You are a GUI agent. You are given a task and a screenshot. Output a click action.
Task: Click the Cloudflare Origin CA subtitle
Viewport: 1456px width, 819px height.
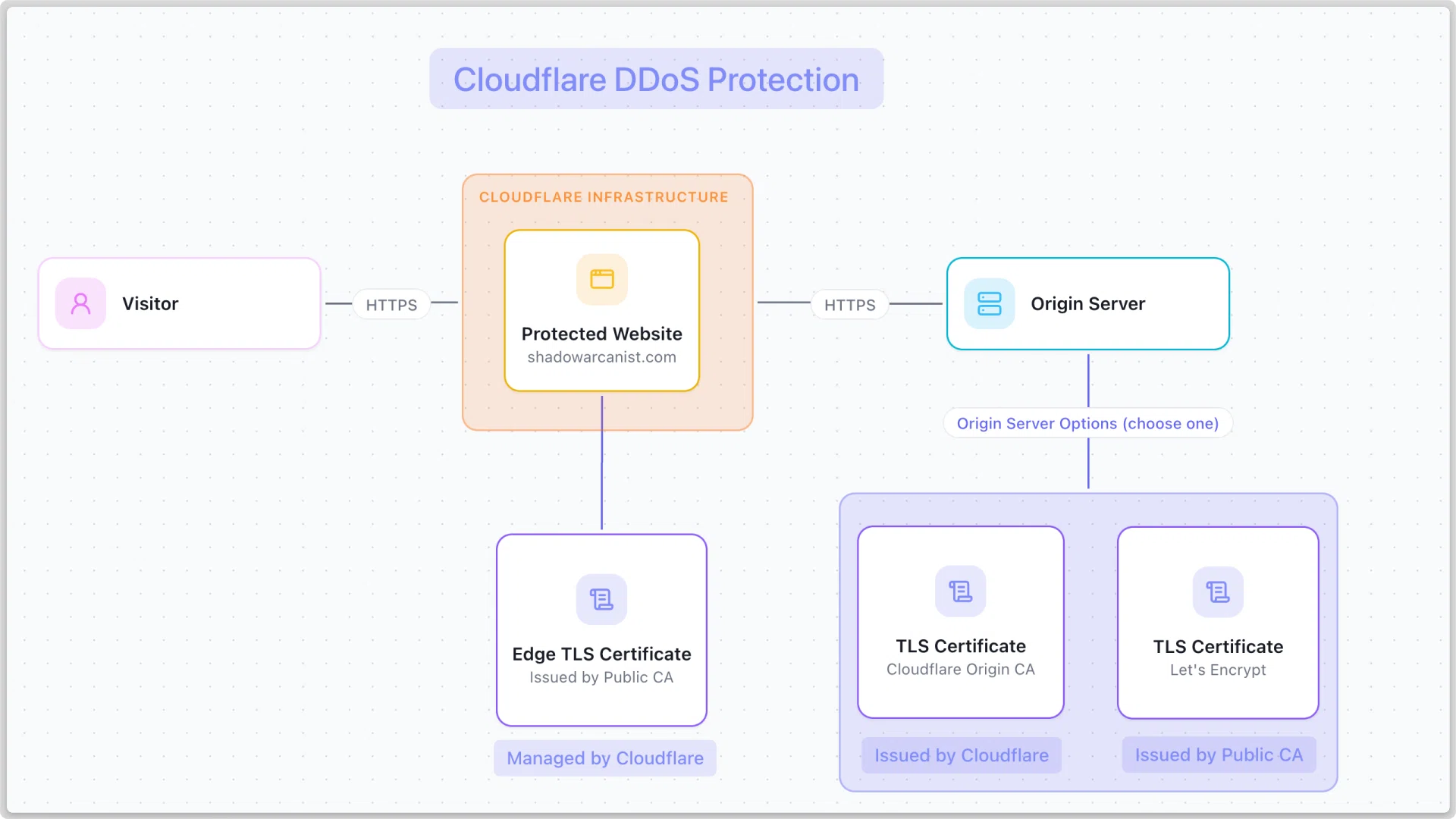coord(961,670)
